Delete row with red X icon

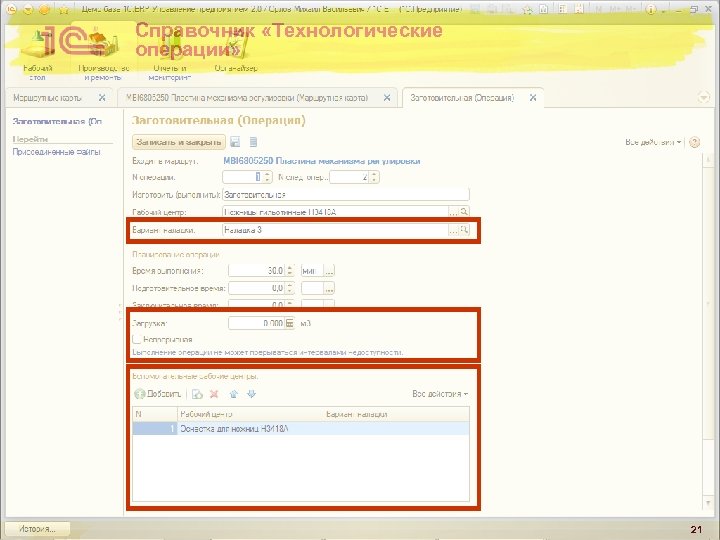coord(214,394)
